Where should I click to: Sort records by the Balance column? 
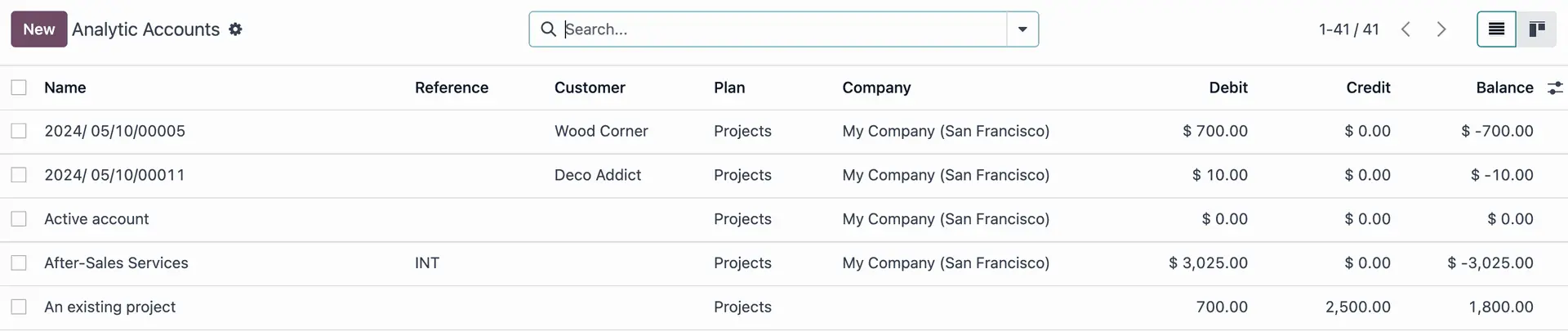[x=1504, y=87]
